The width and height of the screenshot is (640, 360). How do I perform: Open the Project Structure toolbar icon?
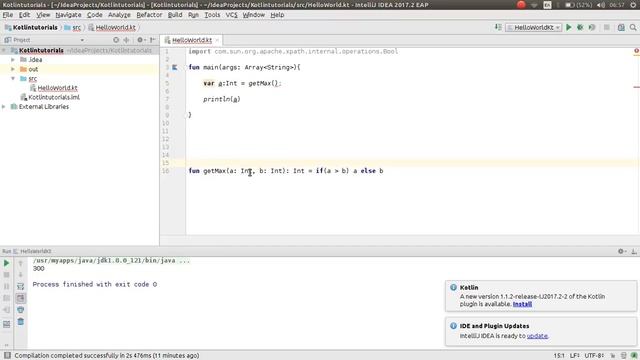(x=621, y=27)
